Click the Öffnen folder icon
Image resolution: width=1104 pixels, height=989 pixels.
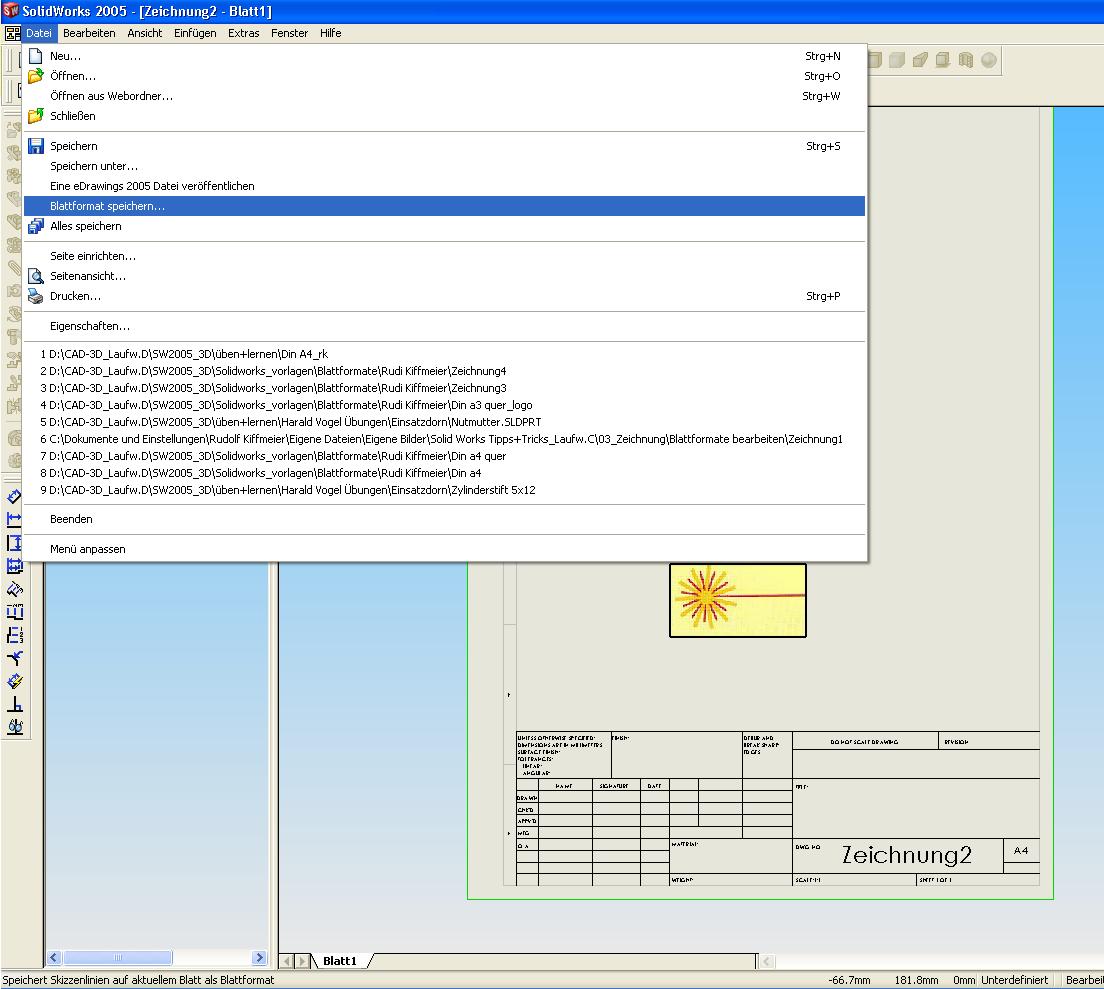pos(35,76)
